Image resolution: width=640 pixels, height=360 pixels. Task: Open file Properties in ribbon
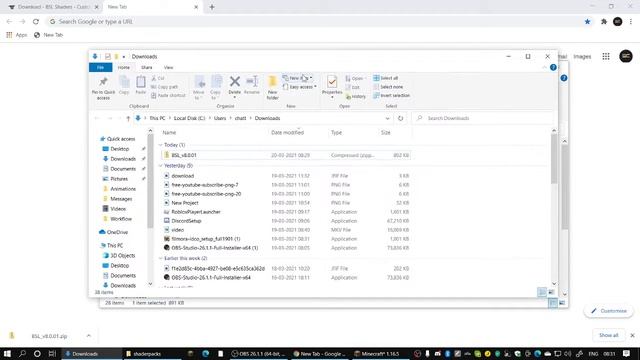pyautogui.click(x=332, y=87)
